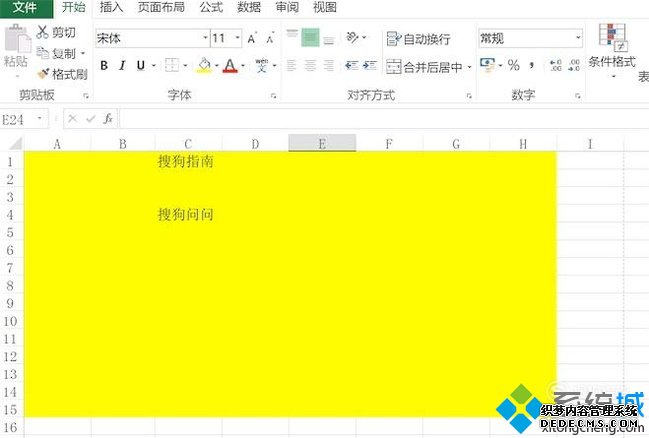The height and width of the screenshot is (438, 649).
Task: Click the Name Box showing E24
Action: pyautogui.click(x=18, y=119)
